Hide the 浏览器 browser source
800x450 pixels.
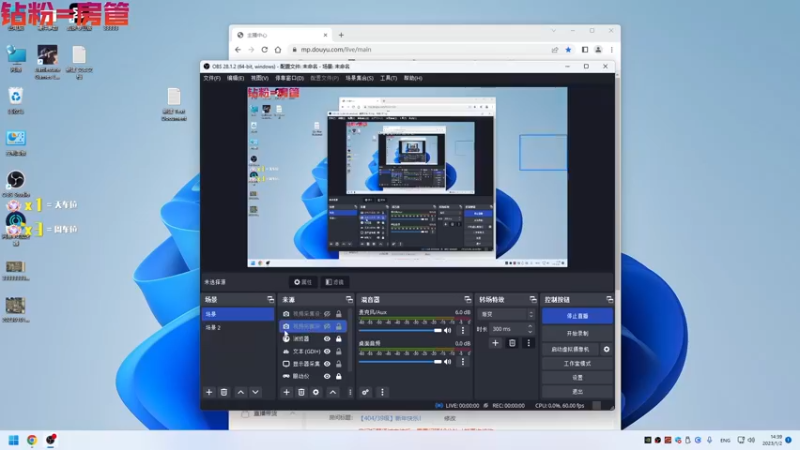point(327,339)
